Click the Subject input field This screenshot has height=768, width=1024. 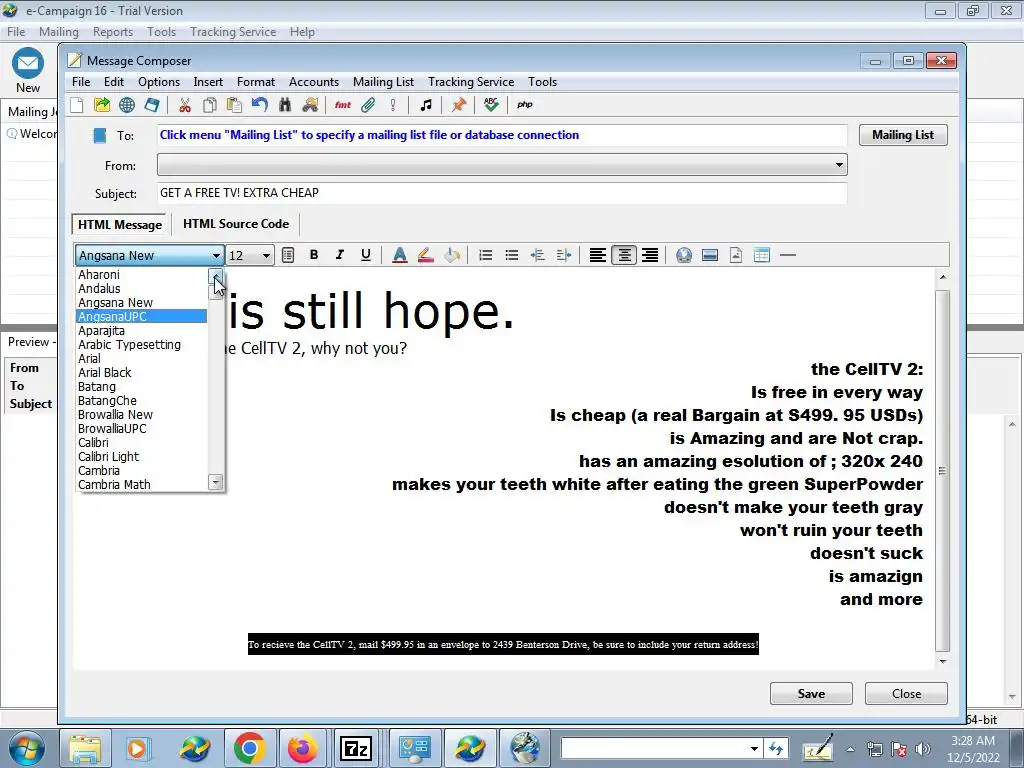(502, 193)
